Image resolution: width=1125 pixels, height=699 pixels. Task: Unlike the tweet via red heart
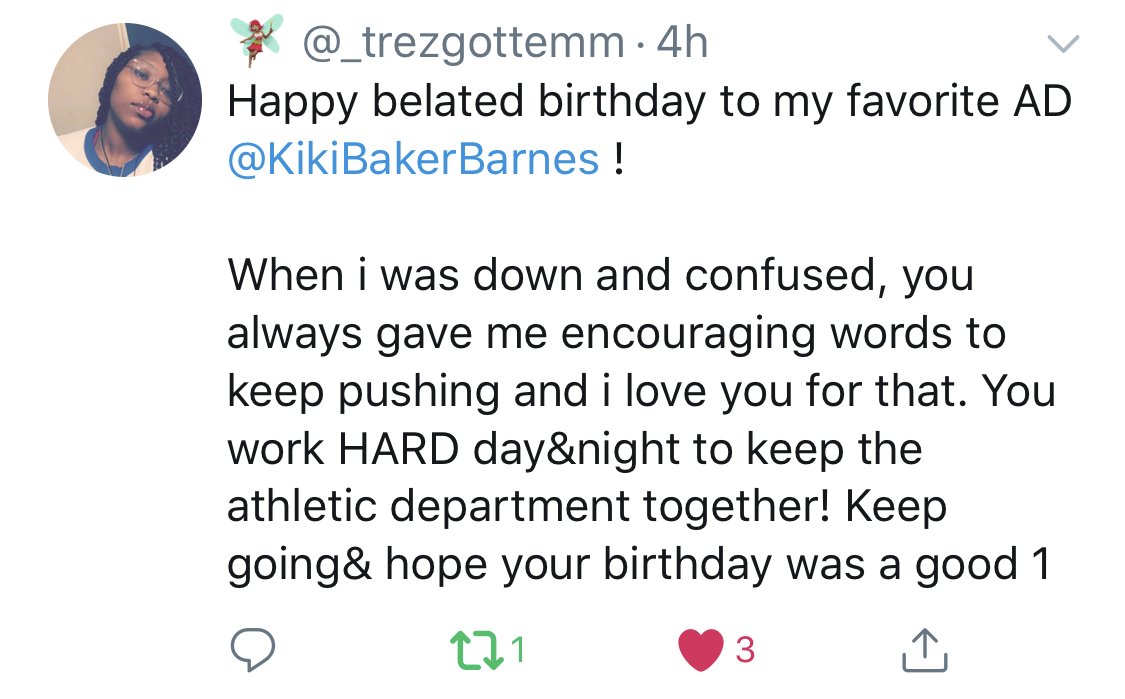click(701, 649)
